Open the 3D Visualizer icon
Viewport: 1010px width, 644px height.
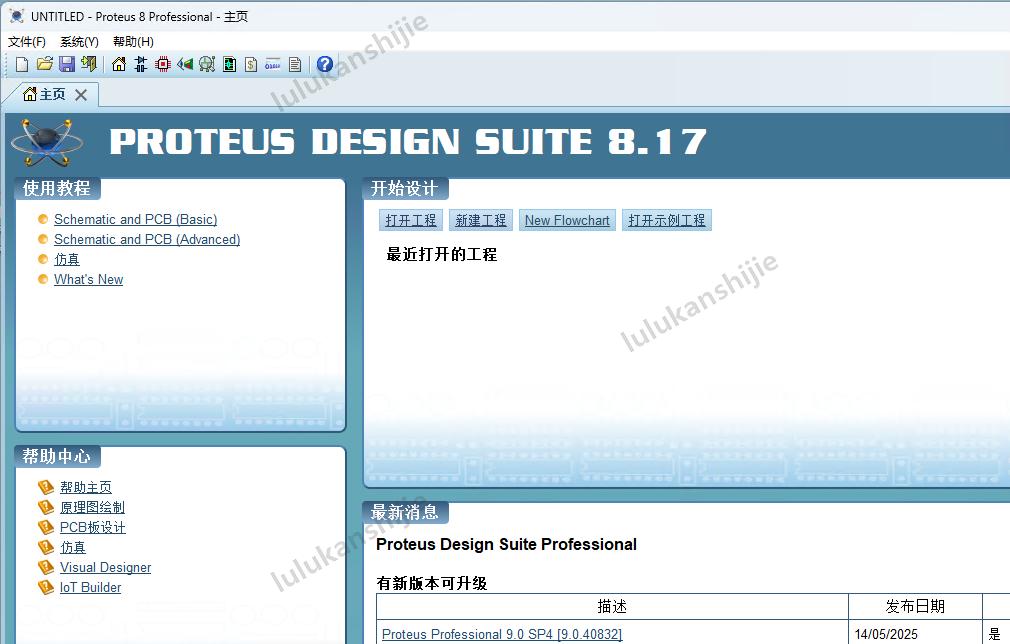coord(186,64)
